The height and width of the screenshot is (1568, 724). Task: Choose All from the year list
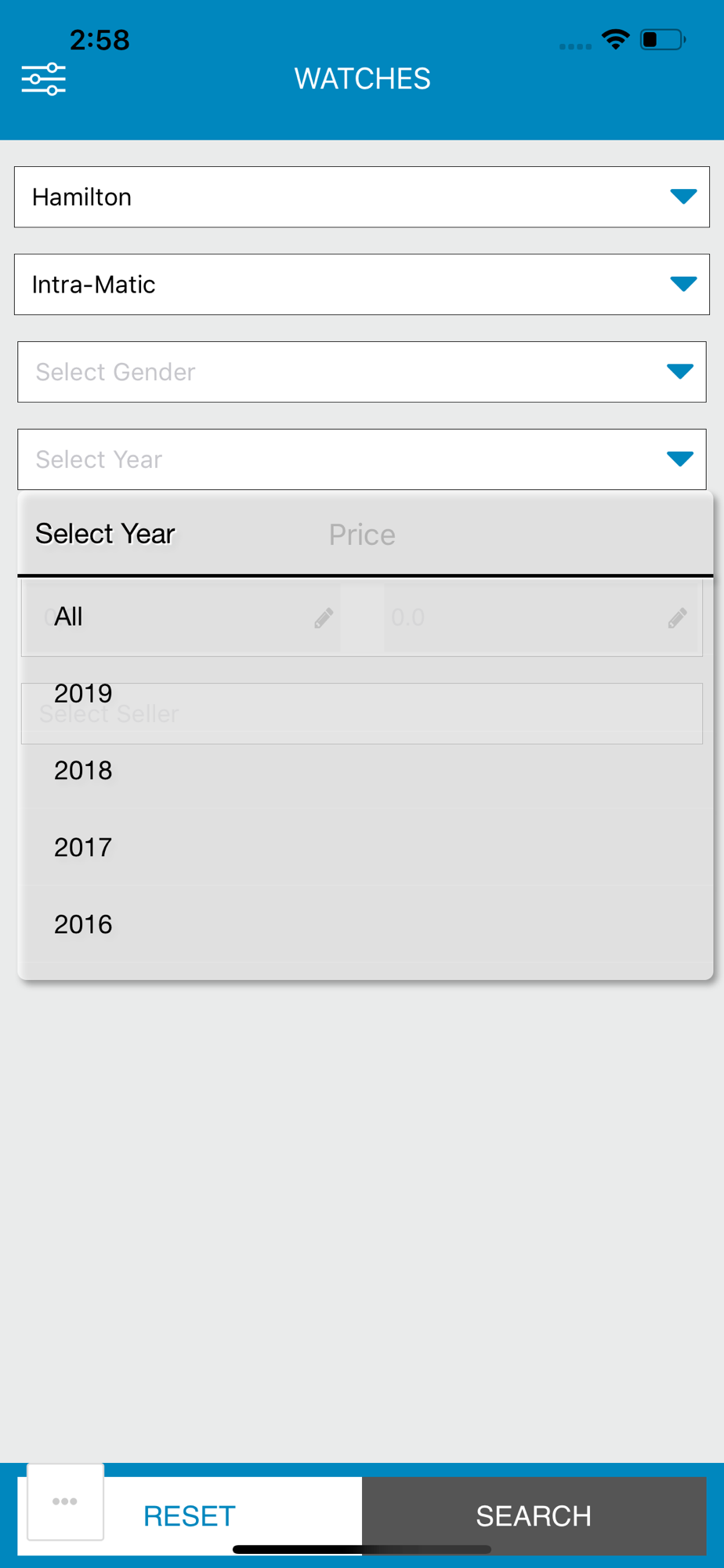pyautogui.click(x=69, y=617)
